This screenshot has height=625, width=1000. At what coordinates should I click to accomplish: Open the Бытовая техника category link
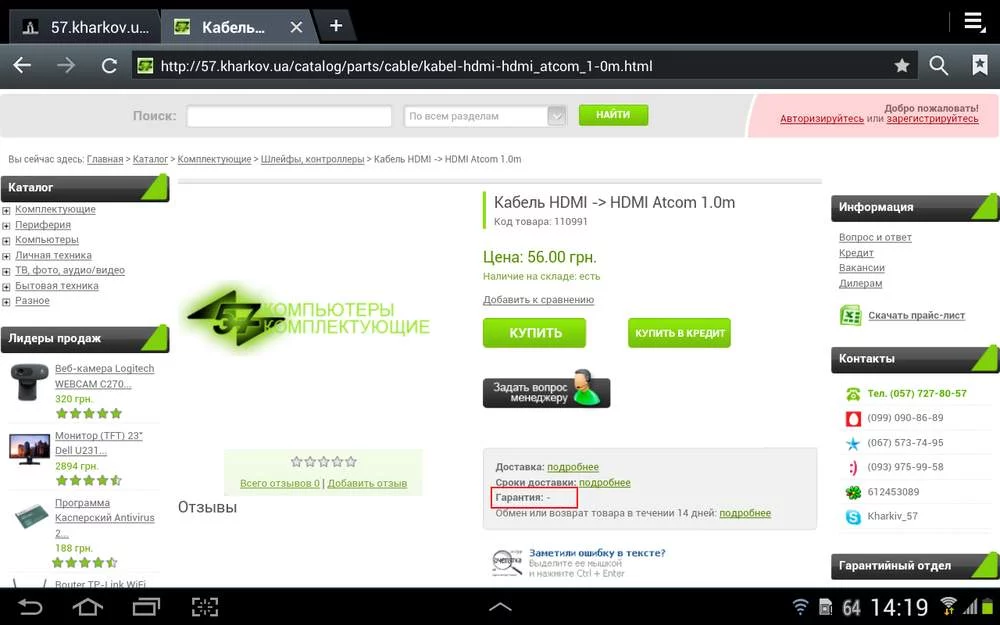[x=57, y=286]
